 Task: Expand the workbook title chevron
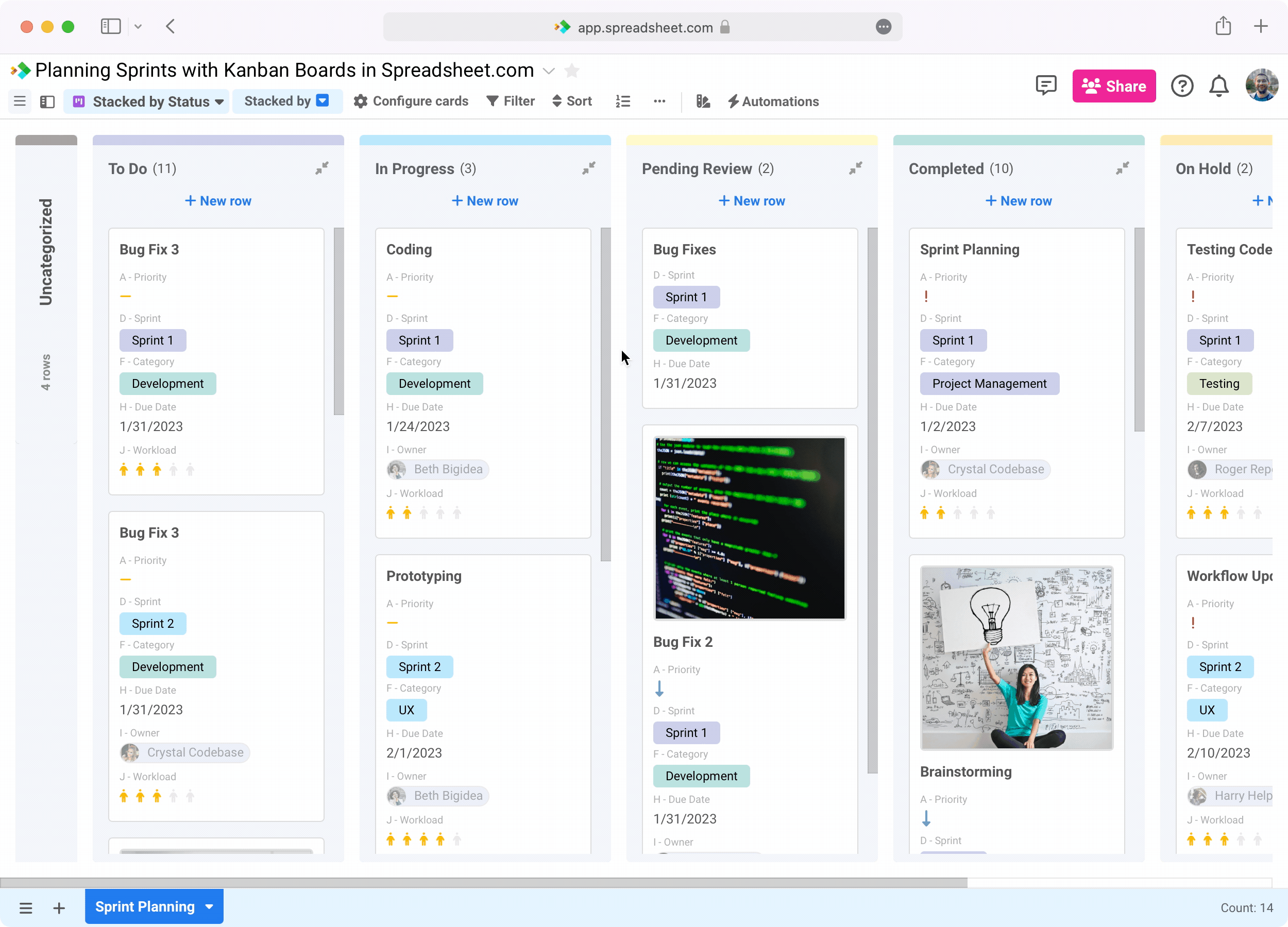coord(549,71)
